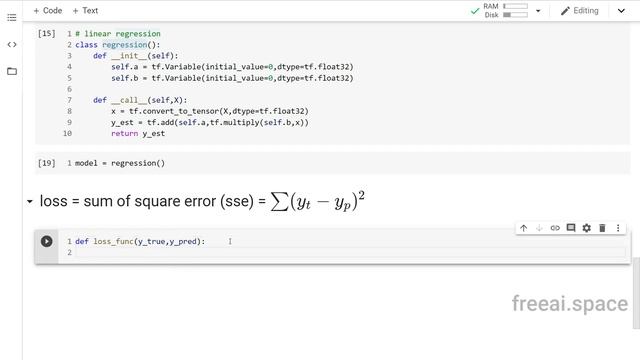Click the 'loss = sum of square error' heading
The height and width of the screenshot is (360, 640).
(202, 201)
